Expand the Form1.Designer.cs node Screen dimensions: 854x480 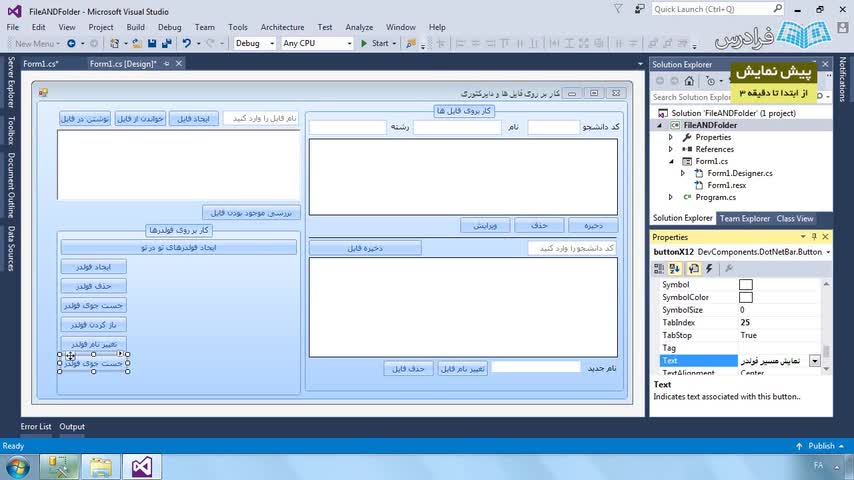(683, 173)
